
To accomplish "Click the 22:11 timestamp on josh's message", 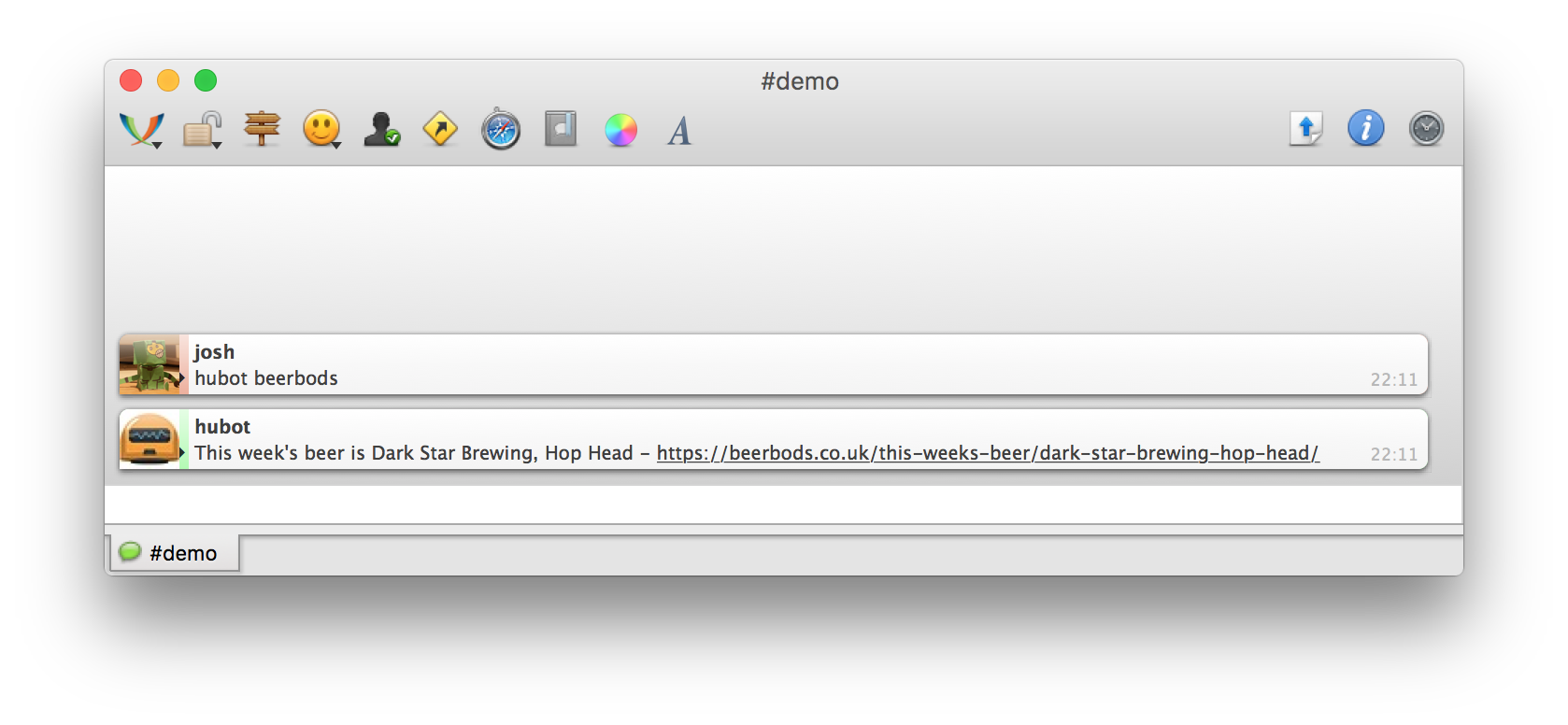I will [x=1393, y=379].
